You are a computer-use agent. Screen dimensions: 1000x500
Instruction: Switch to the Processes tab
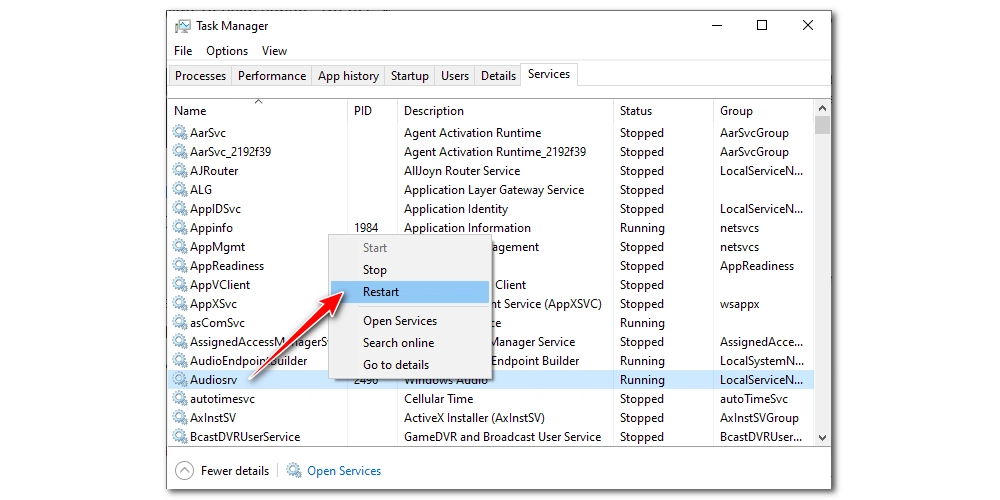200,76
